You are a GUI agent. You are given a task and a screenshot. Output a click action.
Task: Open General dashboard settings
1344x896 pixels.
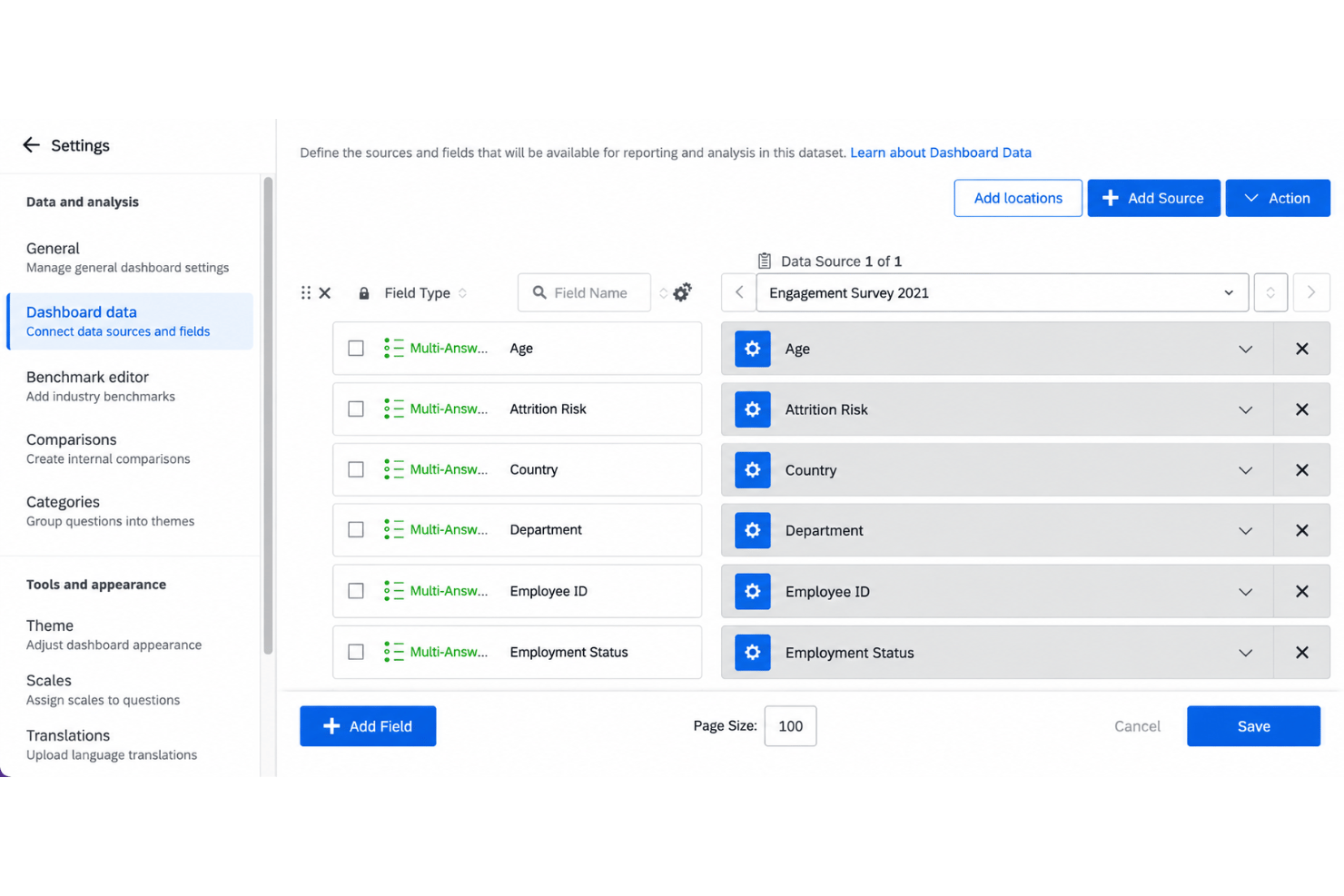point(127,257)
